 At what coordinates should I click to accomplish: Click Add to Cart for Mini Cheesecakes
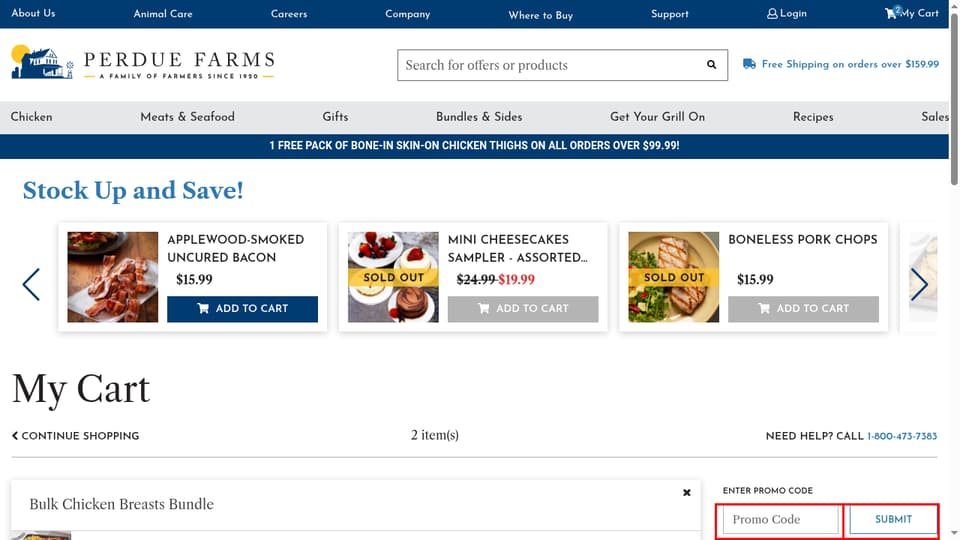click(x=523, y=309)
